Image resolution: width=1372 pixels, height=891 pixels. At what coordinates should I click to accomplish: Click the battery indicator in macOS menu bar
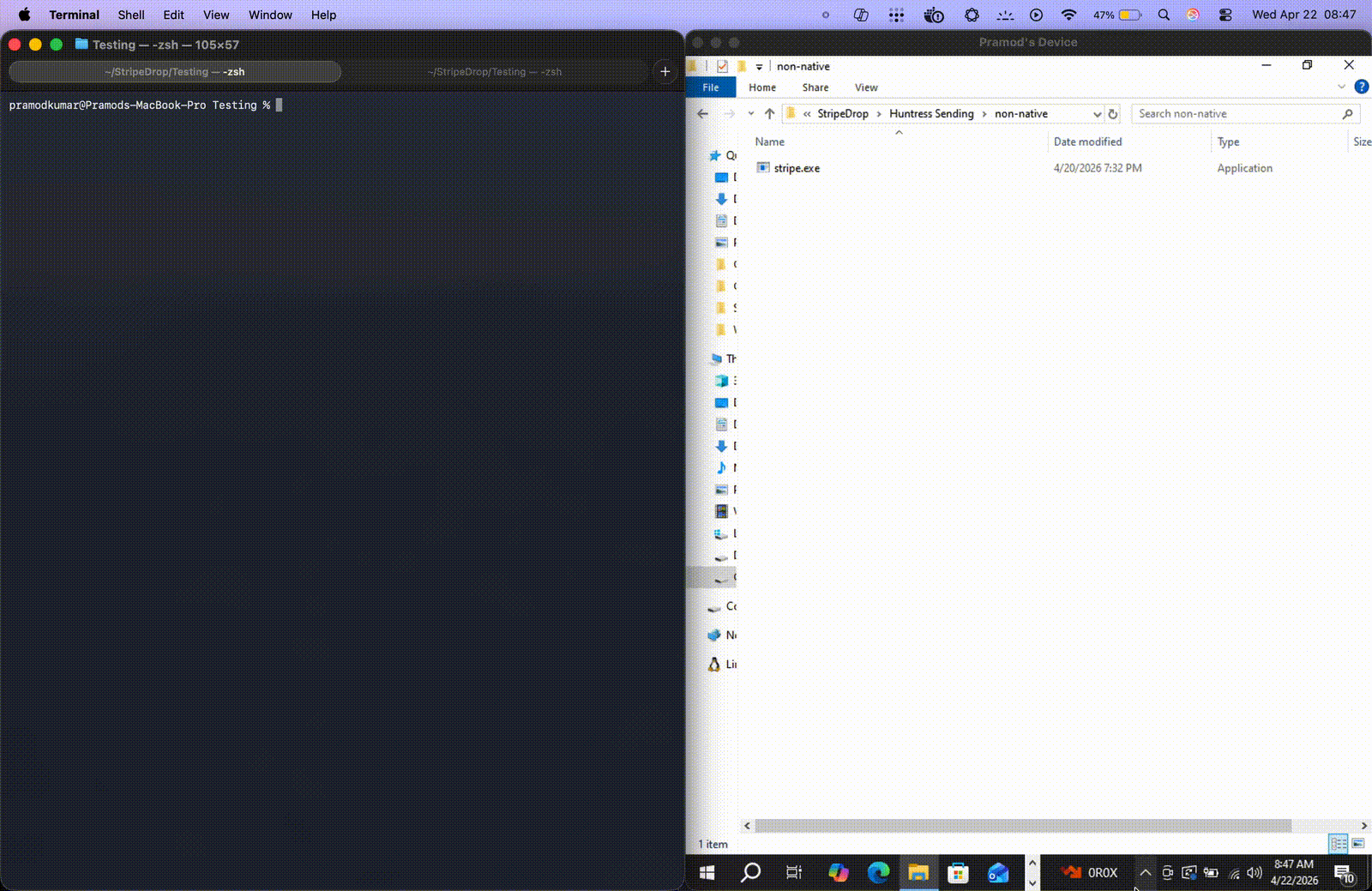coord(1117,15)
